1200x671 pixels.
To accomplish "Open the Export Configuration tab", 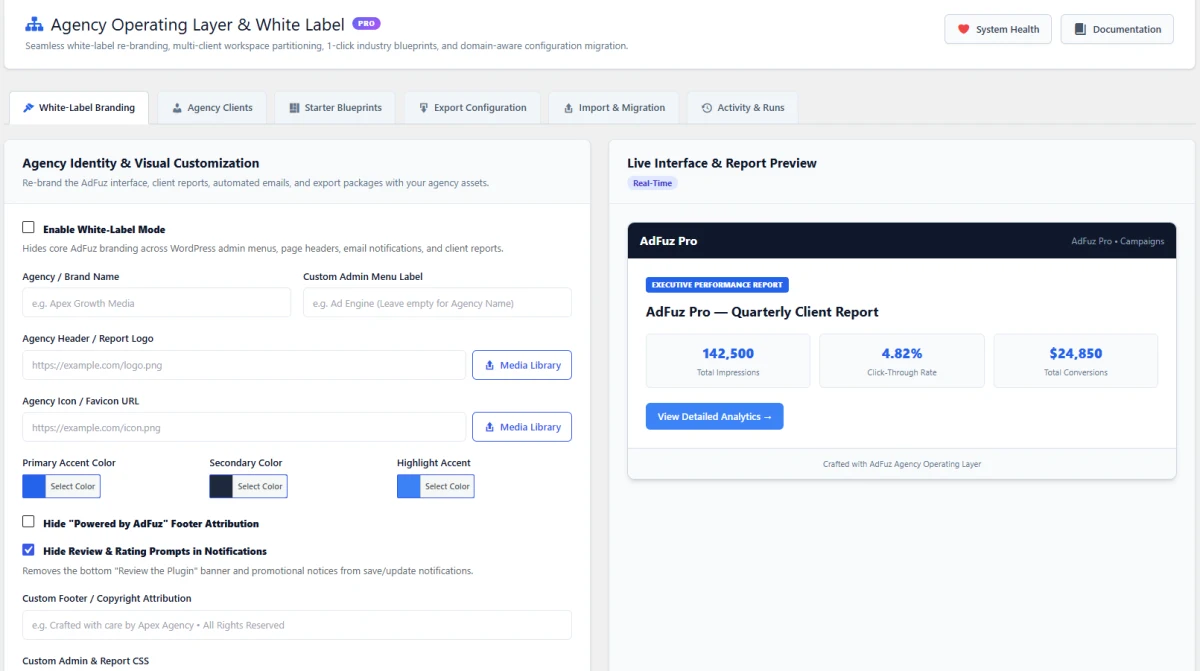I will pos(473,108).
